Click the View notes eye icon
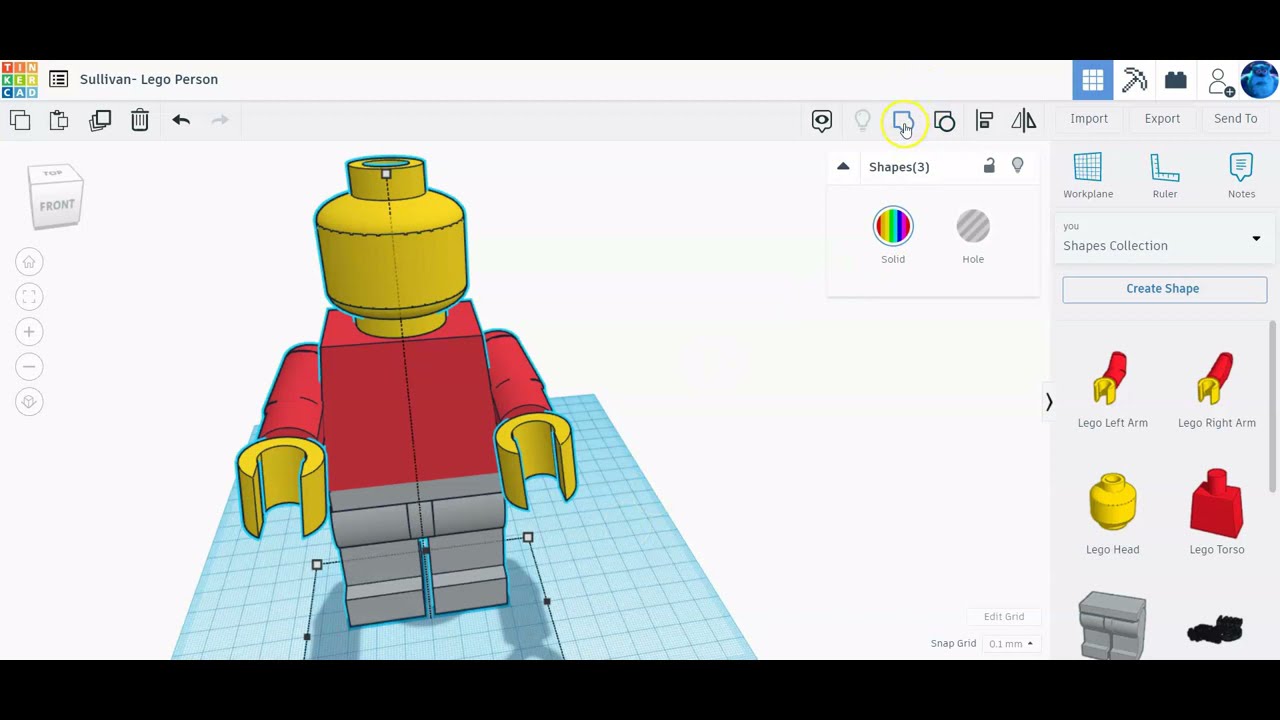The width and height of the screenshot is (1280, 720). [822, 121]
